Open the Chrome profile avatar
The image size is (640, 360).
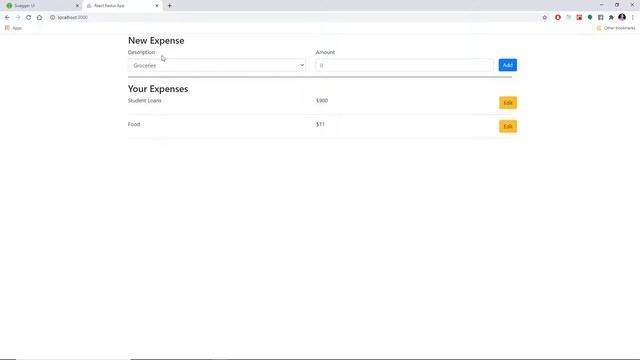[x=622, y=17]
